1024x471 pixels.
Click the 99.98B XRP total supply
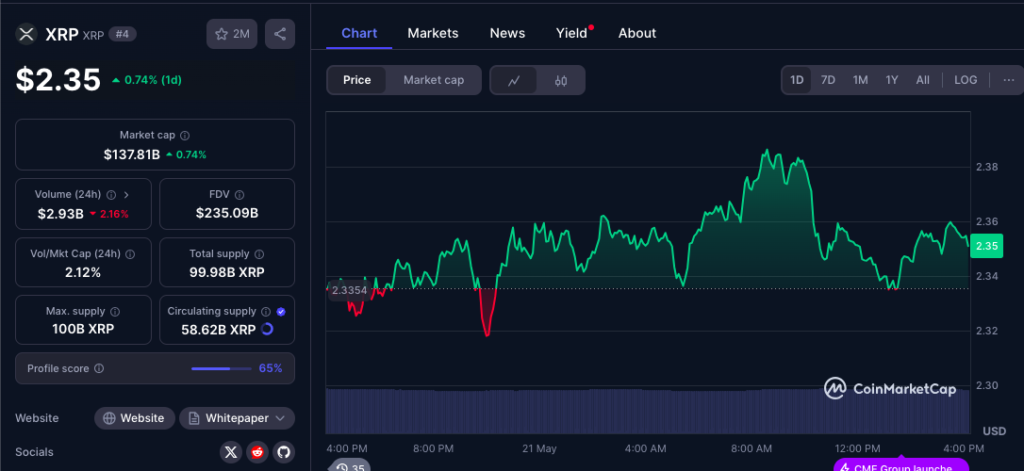point(227,272)
